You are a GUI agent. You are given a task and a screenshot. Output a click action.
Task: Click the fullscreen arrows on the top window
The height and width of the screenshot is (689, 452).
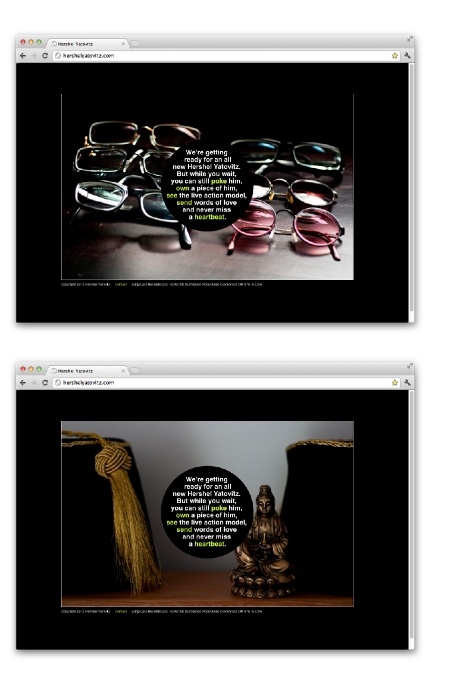click(409, 39)
